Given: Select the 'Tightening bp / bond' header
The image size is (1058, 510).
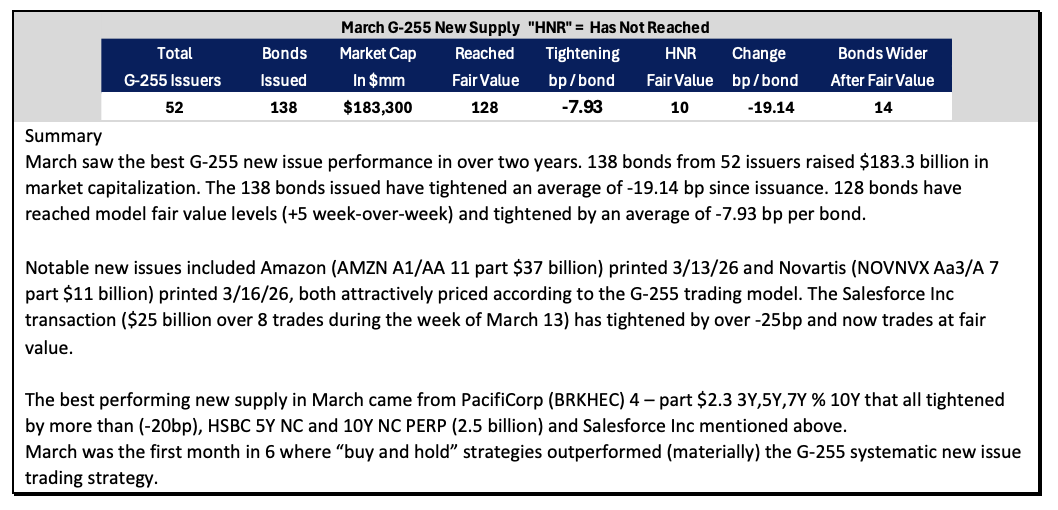Looking at the screenshot, I should [582, 67].
